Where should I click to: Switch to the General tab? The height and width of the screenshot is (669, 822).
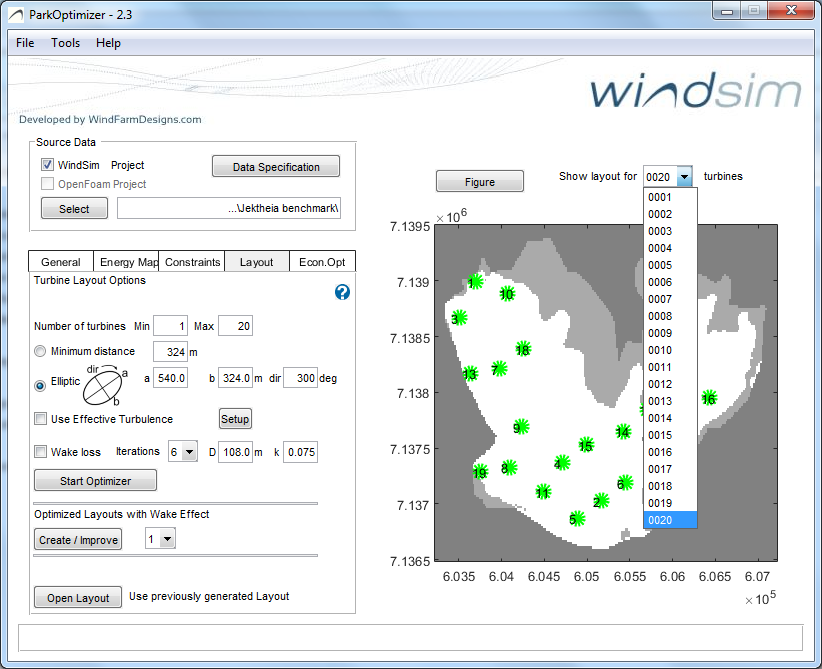click(61, 262)
